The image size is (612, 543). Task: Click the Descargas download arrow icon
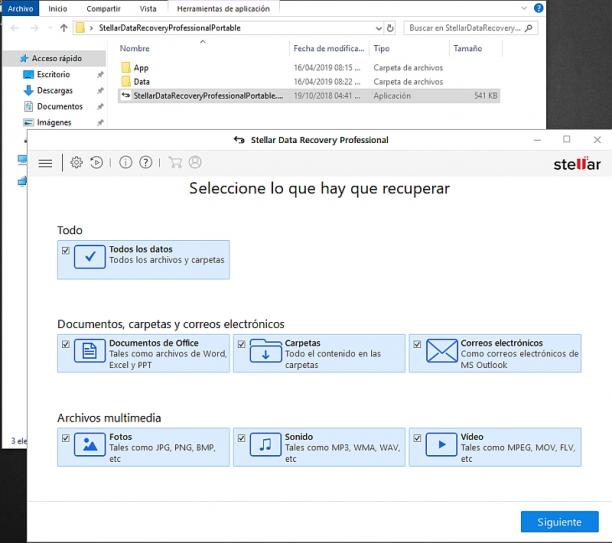28,91
